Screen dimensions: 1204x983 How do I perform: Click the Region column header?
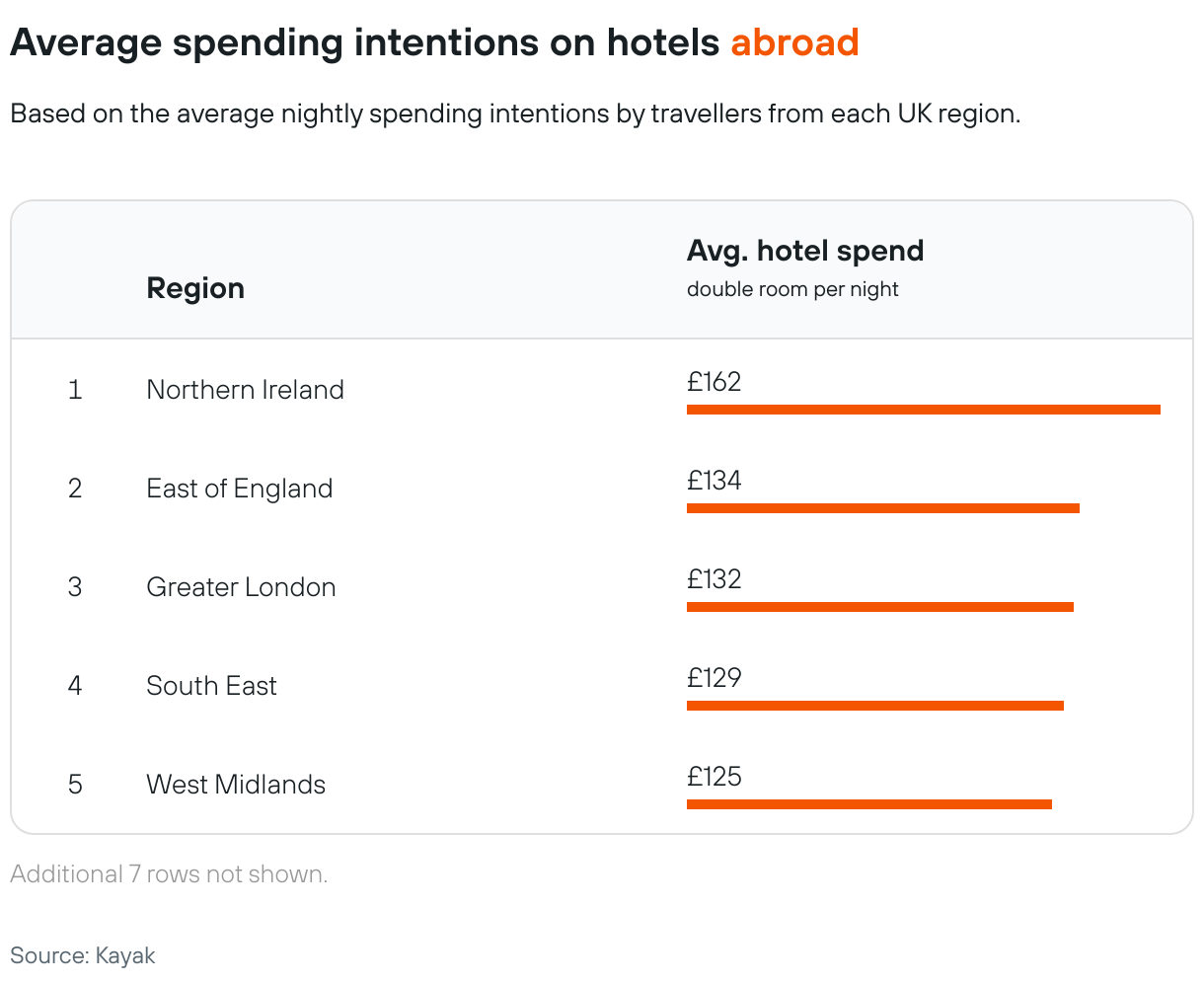195,288
